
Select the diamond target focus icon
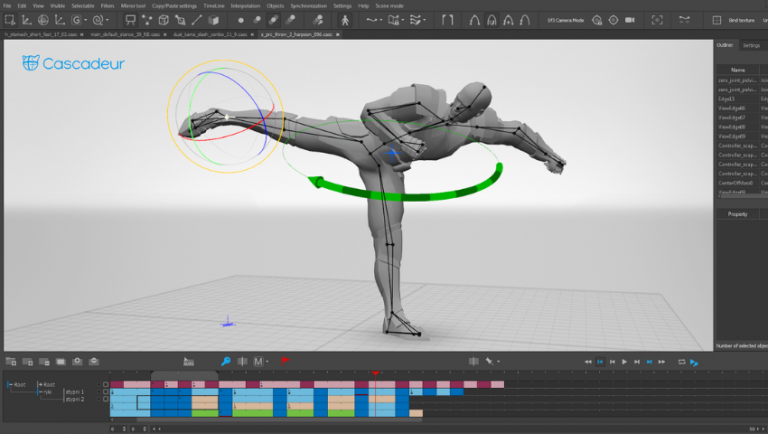click(x=613, y=20)
